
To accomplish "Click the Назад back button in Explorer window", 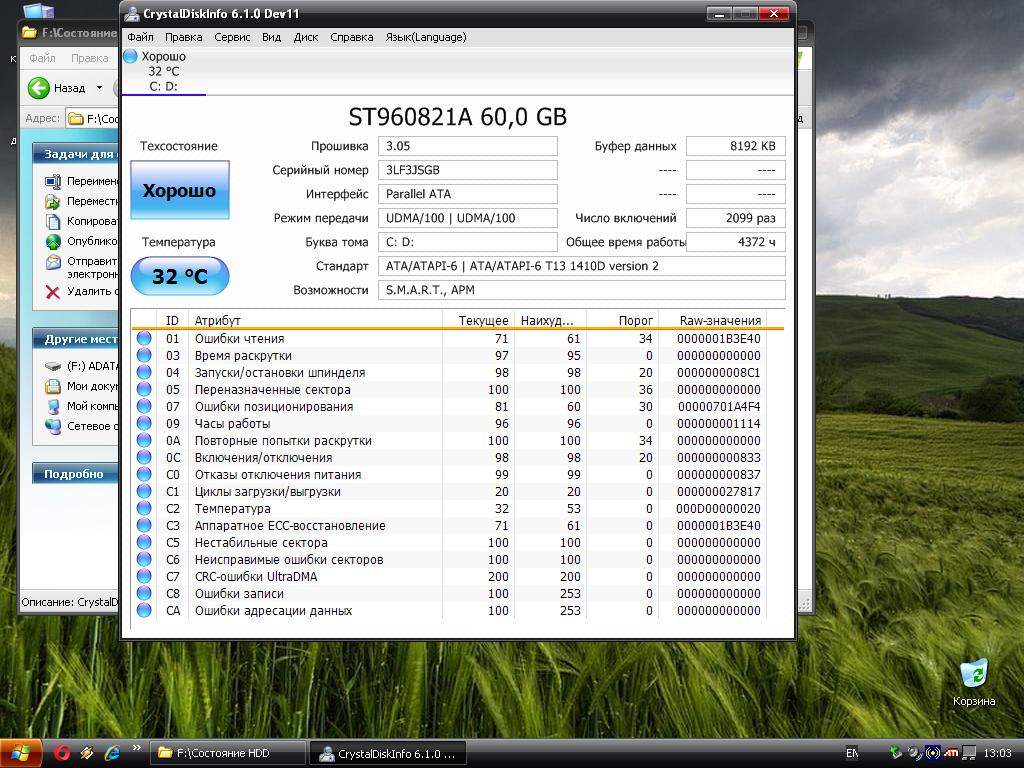I will tap(57, 88).
